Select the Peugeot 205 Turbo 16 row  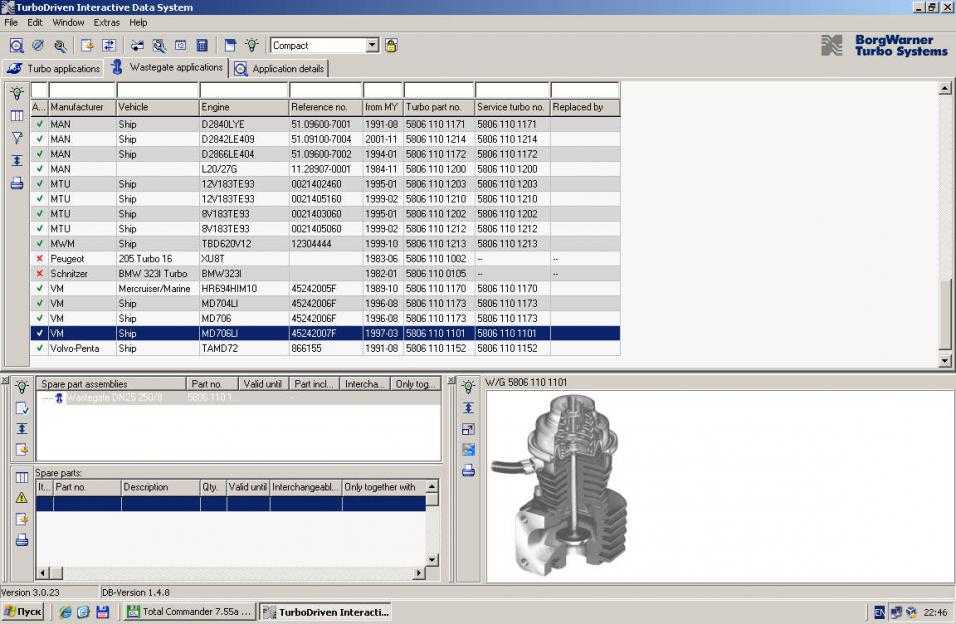326,259
